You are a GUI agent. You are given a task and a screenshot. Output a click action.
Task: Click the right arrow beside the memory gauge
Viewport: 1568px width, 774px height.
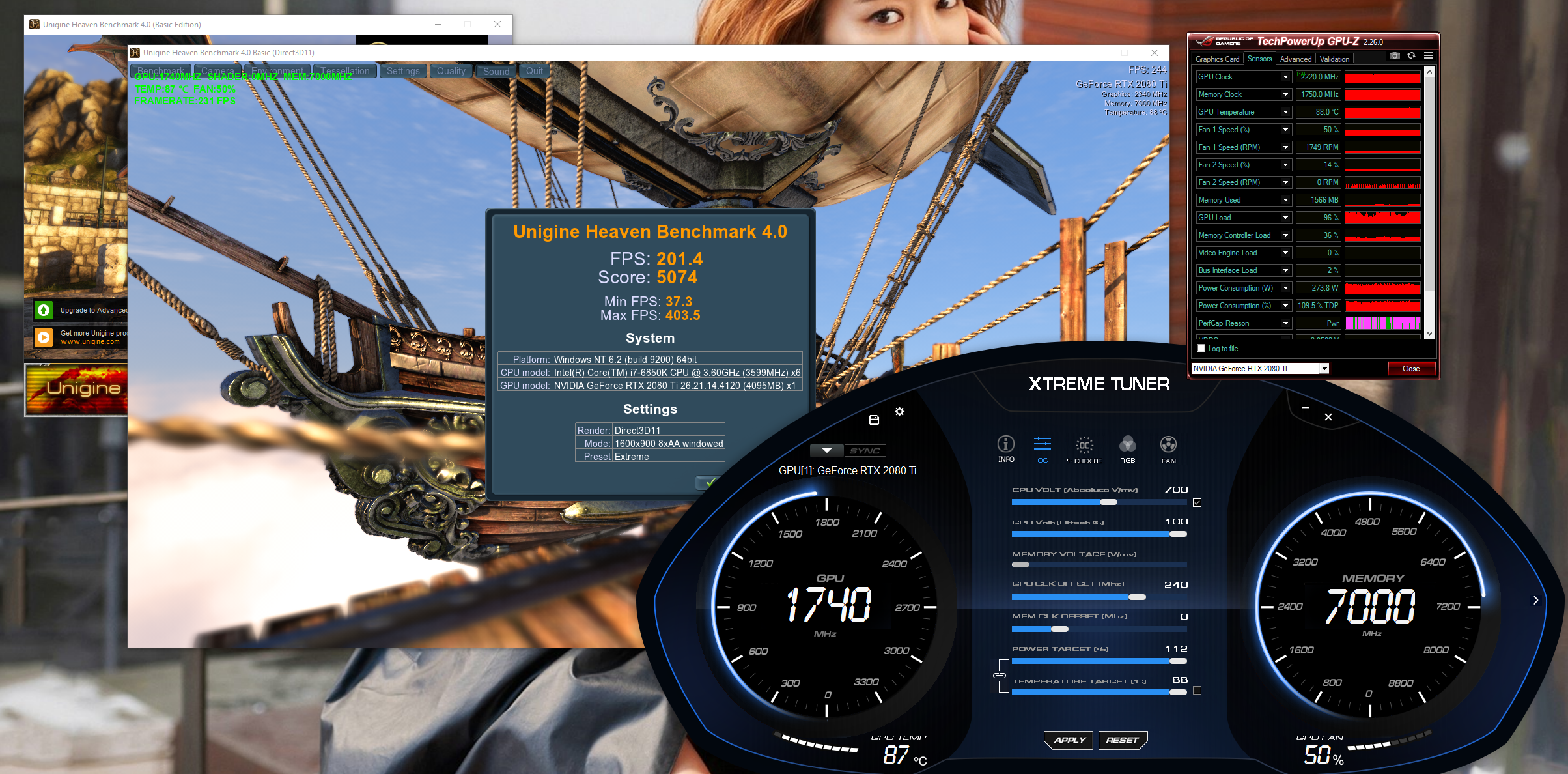[1535, 600]
